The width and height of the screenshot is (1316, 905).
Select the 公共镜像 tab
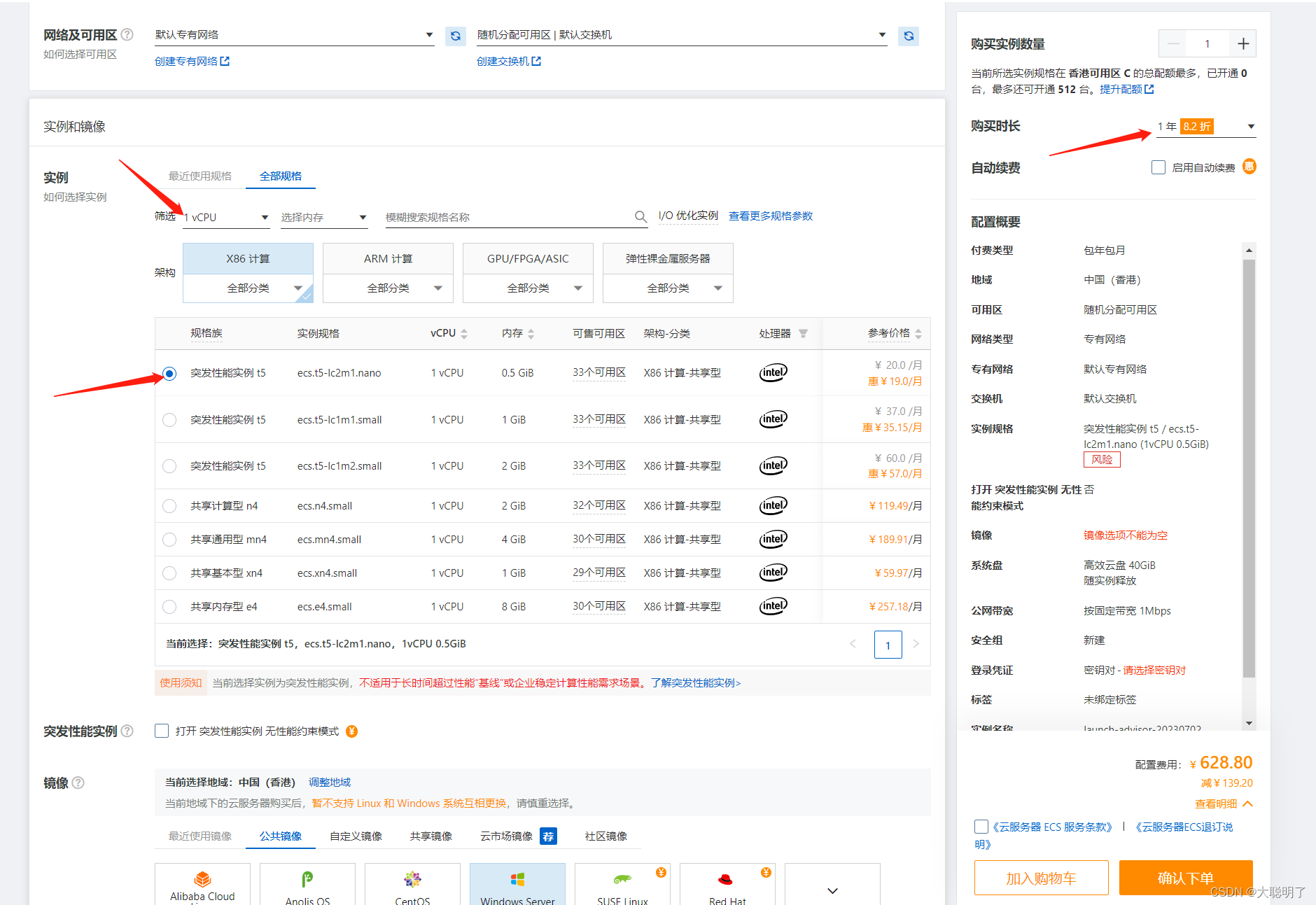tap(281, 836)
